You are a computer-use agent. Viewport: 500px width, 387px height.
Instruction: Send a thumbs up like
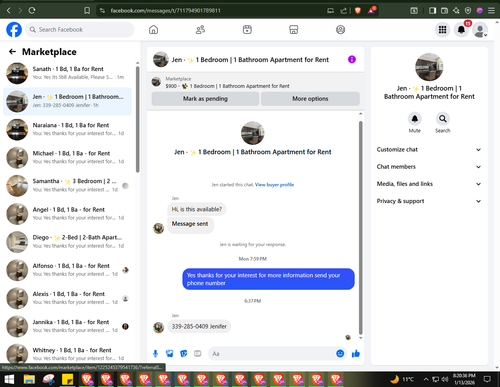[x=356, y=353]
